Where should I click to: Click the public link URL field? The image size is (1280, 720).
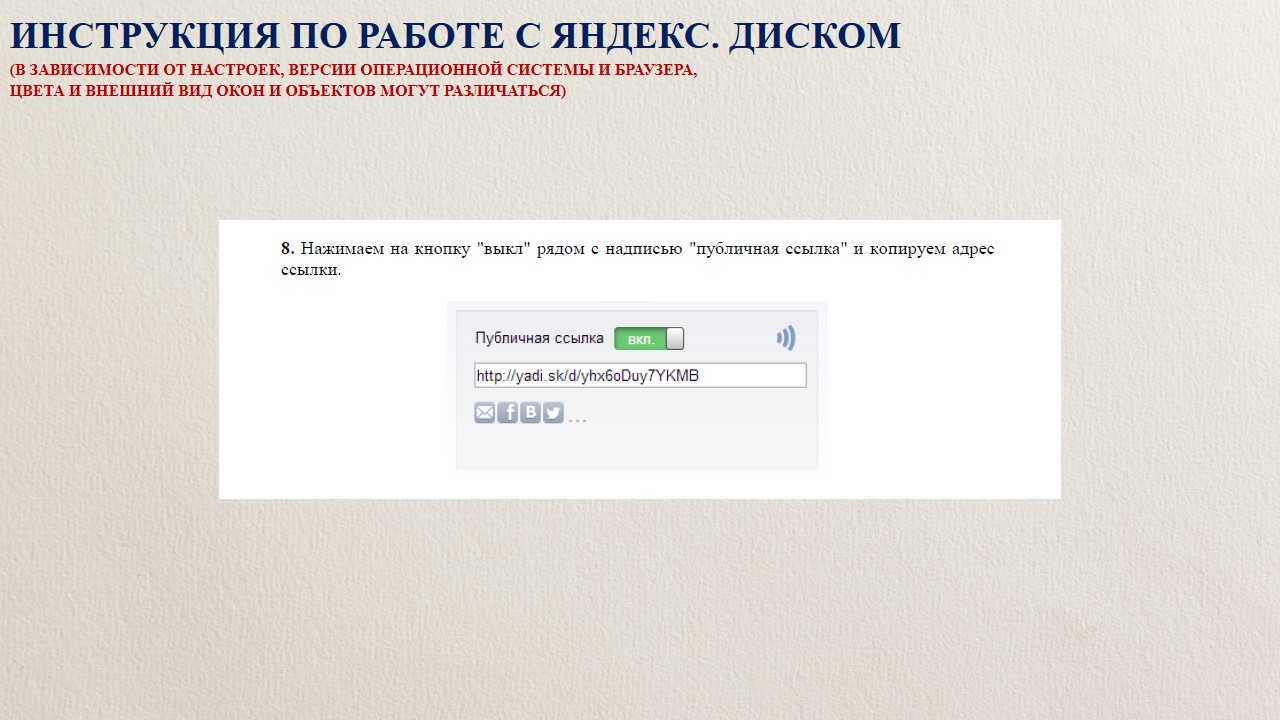[x=640, y=376]
